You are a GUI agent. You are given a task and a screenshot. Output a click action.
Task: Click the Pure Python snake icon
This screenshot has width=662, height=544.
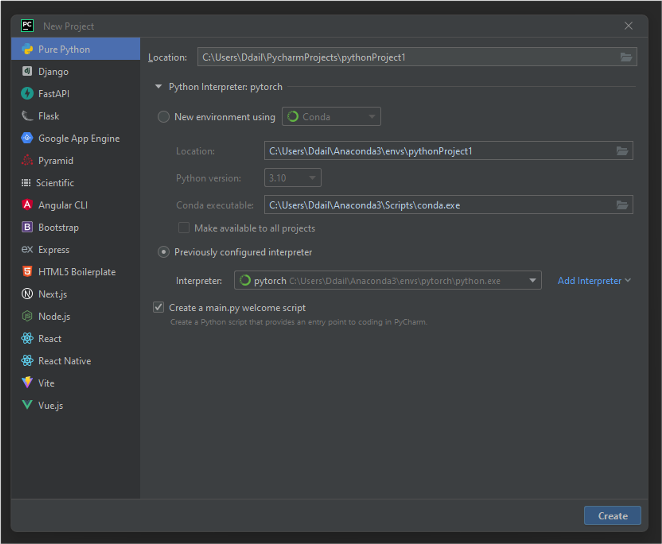click(27, 49)
